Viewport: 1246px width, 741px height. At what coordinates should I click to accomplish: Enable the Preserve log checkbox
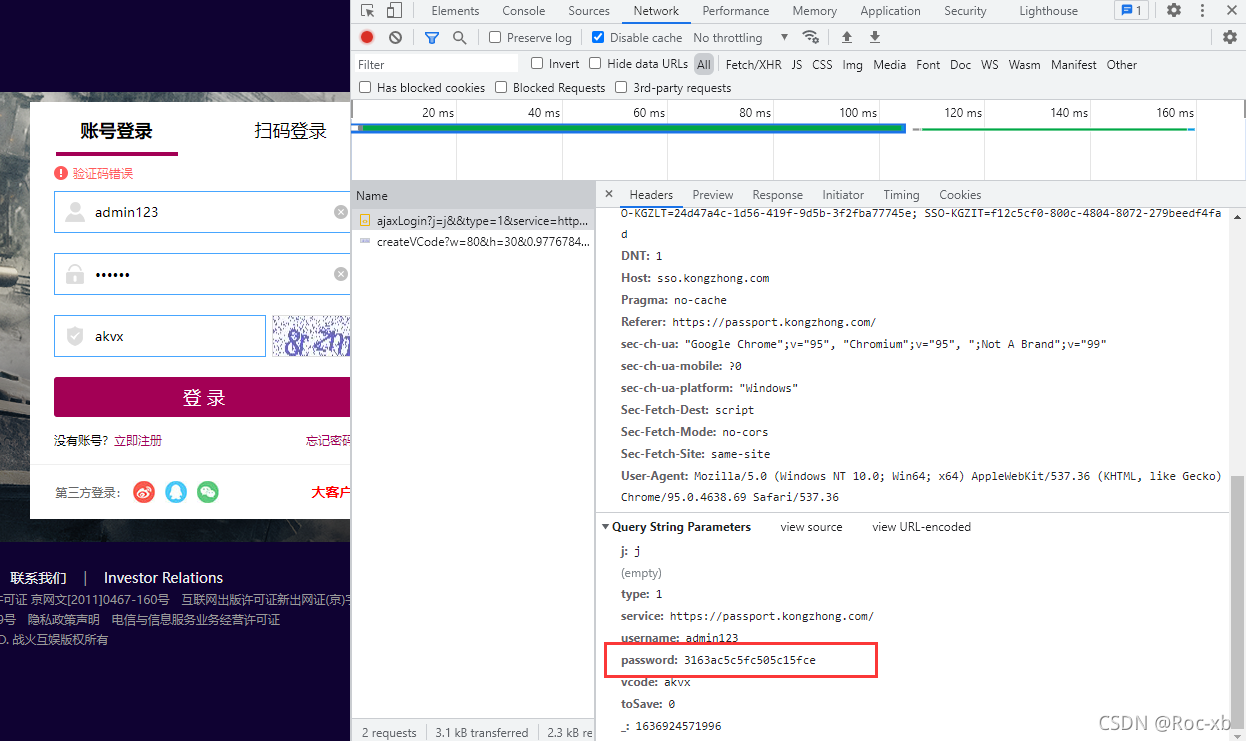click(x=495, y=37)
